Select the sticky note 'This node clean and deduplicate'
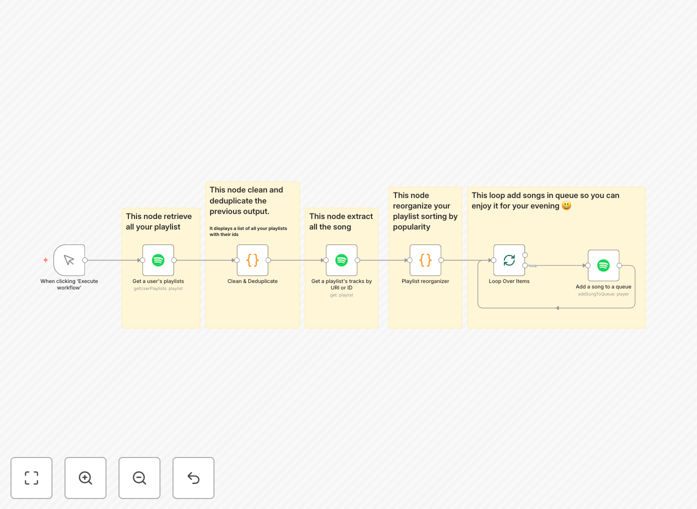Image resolution: width=697 pixels, height=509 pixels. 252,255
